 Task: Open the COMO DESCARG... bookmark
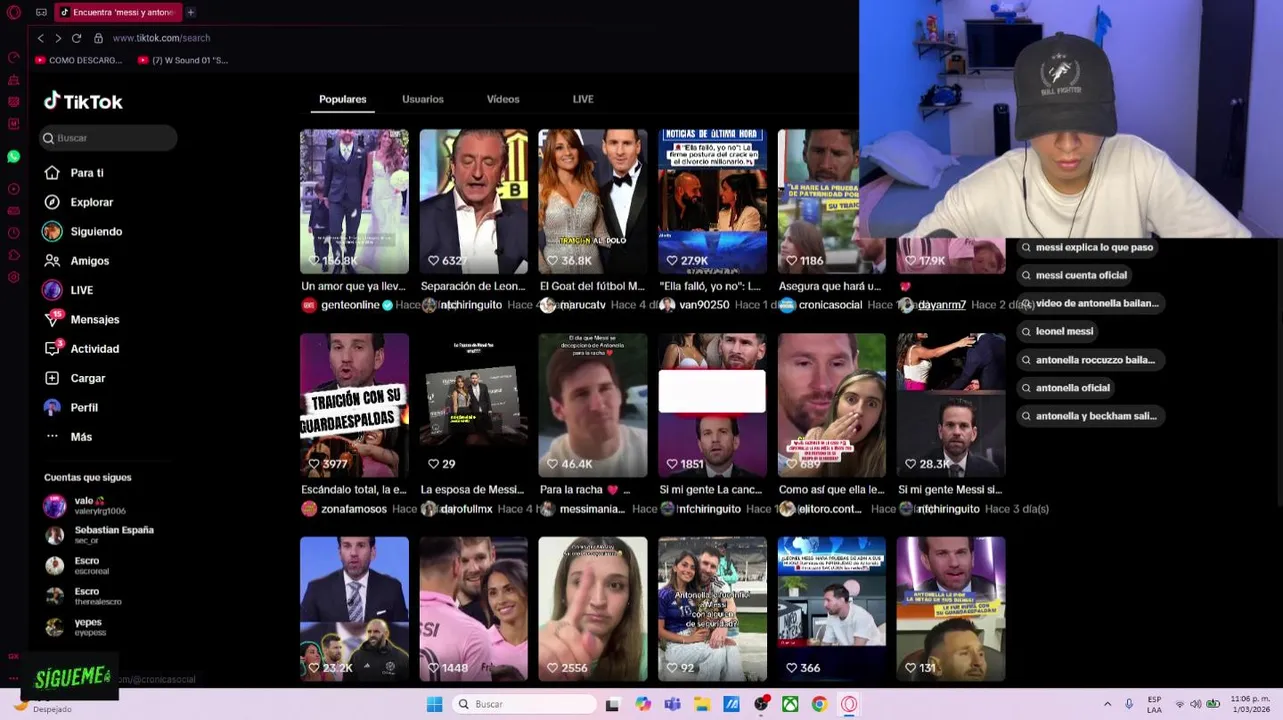[x=78, y=60]
